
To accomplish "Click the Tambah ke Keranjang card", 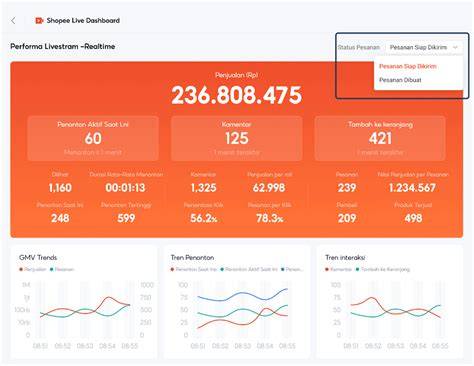I will coord(380,138).
